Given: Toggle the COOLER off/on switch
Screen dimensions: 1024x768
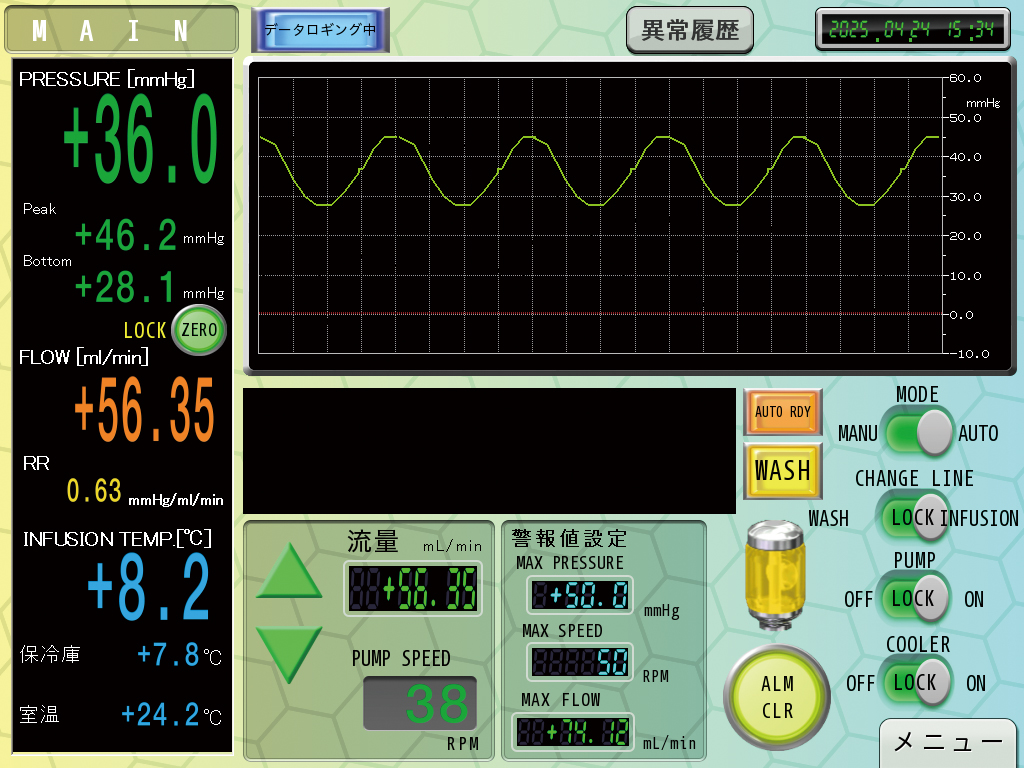Looking at the screenshot, I should (x=916, y=682).
